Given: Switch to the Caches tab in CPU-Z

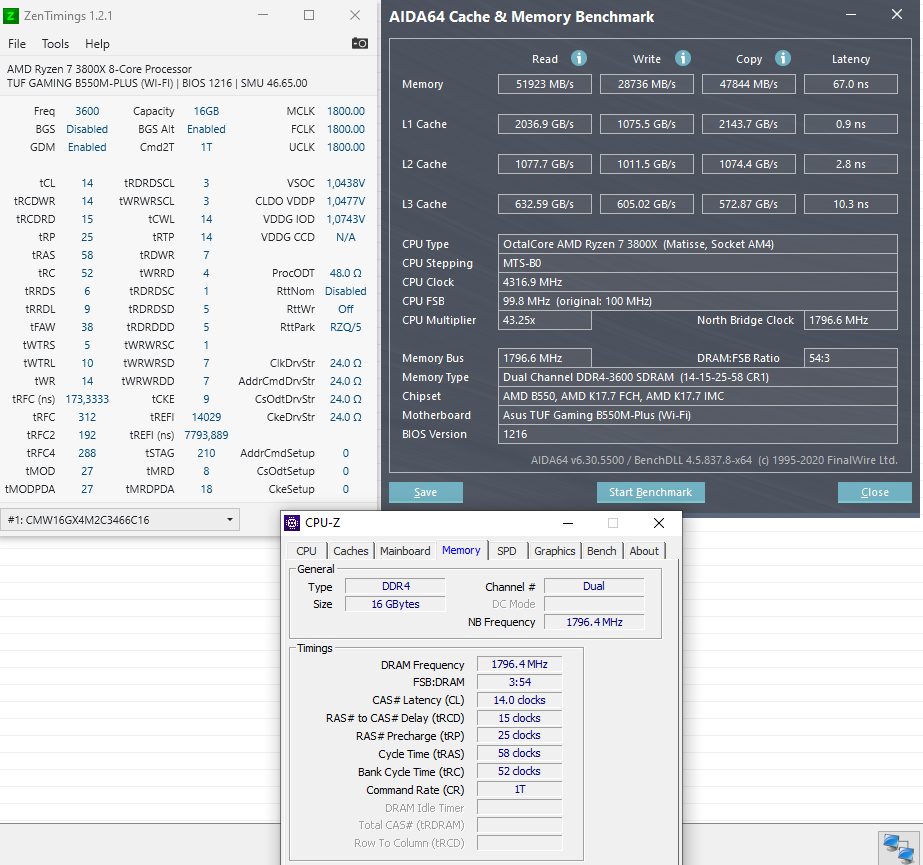Looking at the screenshot, I should (x=351, y=551).
